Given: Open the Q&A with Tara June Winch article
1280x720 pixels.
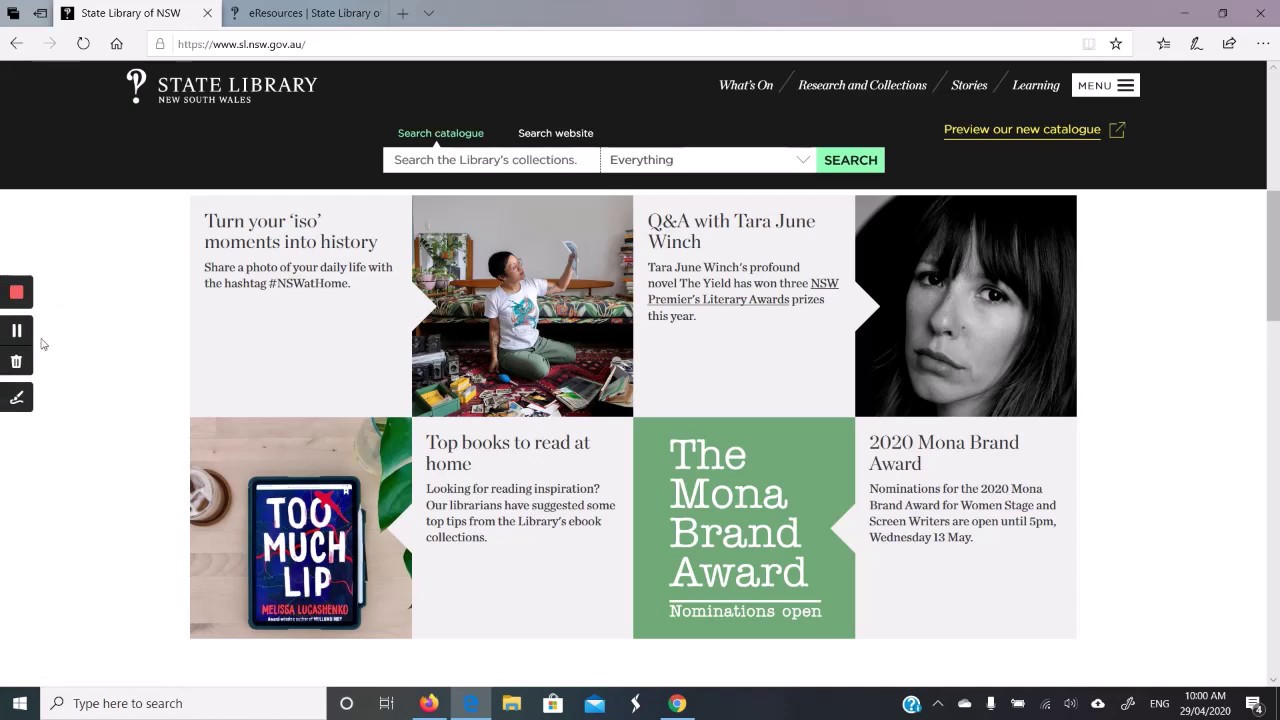Looking at the screenshot, I should 731,231.
